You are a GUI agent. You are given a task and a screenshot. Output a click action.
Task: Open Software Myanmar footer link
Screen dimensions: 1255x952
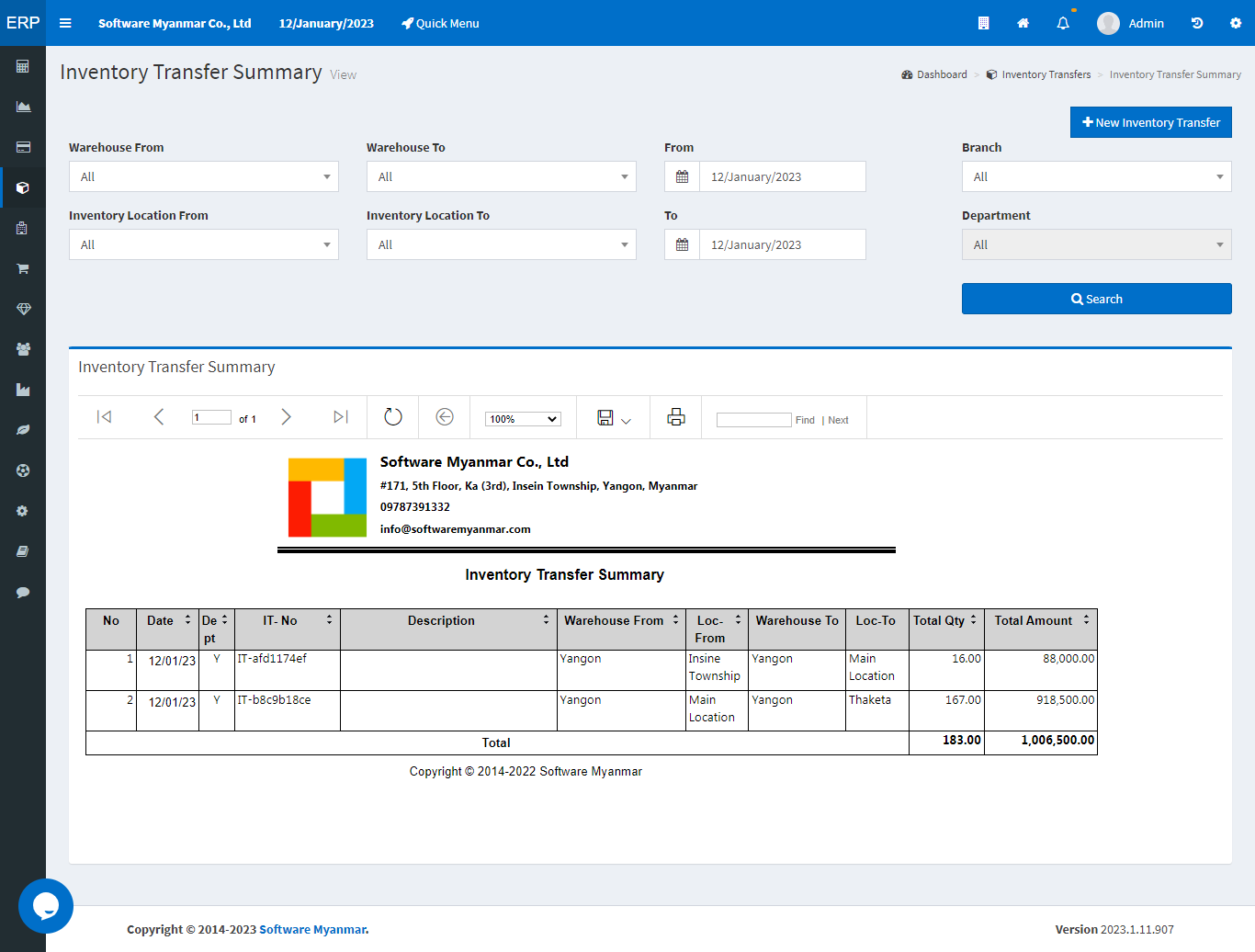click(x=313, y=929)
